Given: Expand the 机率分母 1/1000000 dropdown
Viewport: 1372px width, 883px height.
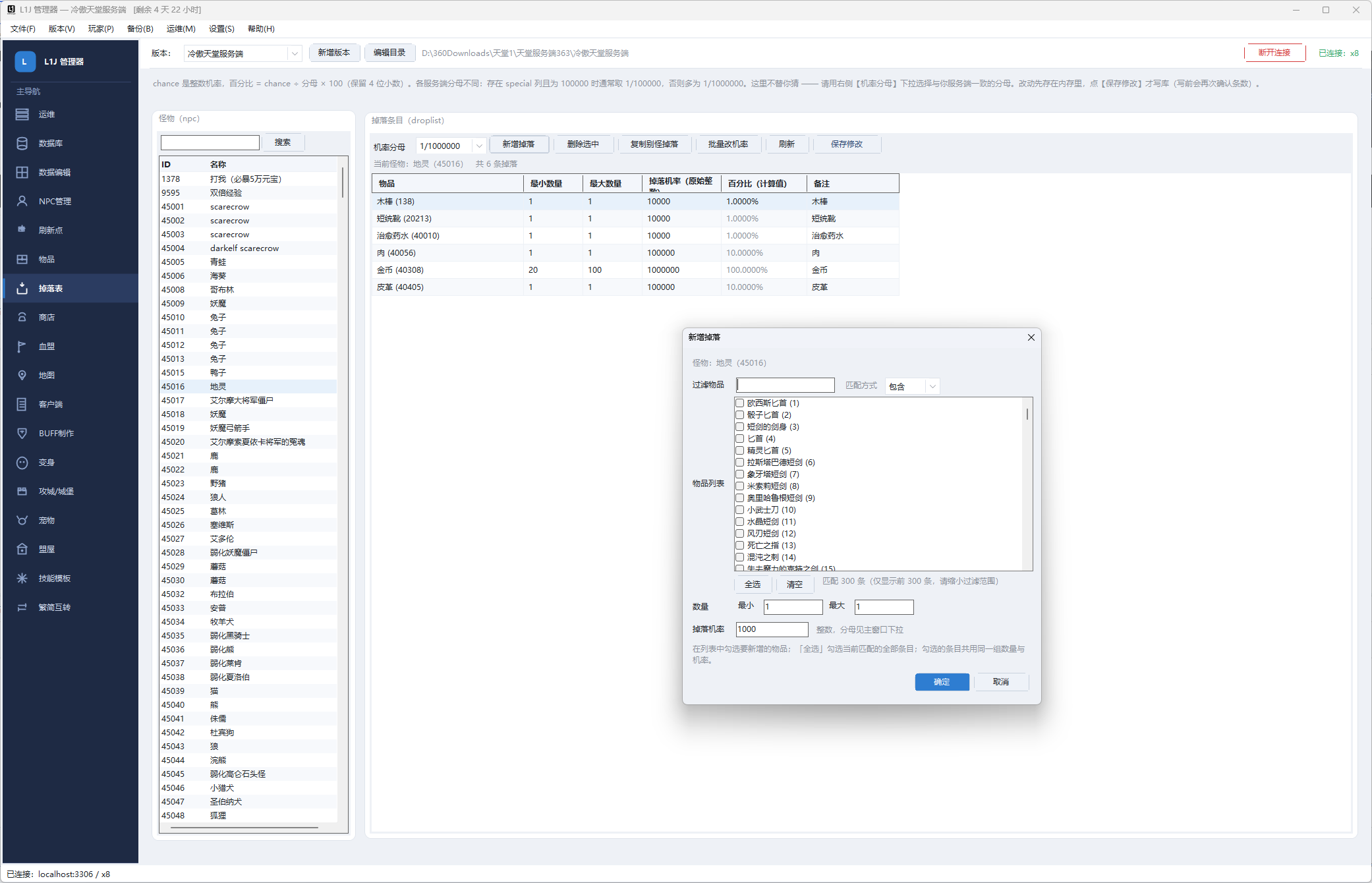Looking at the screenshot, I should (451, 146).
